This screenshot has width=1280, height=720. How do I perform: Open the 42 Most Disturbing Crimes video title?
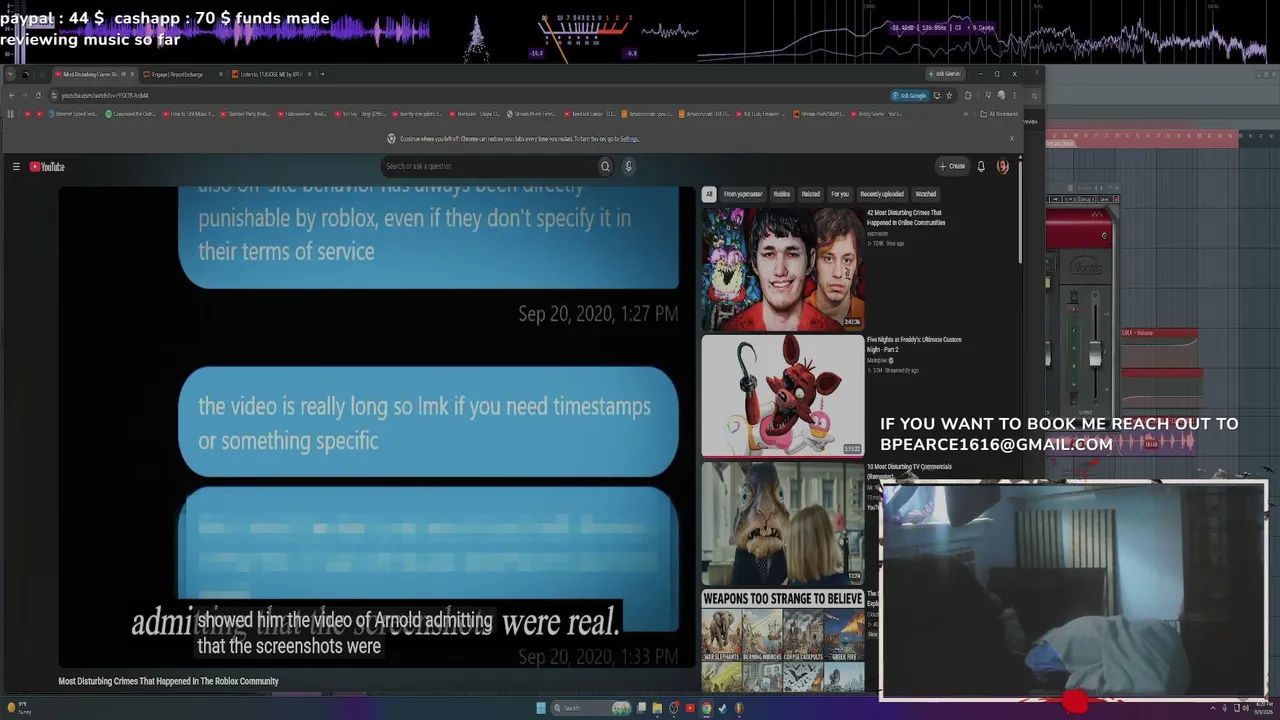906,217
